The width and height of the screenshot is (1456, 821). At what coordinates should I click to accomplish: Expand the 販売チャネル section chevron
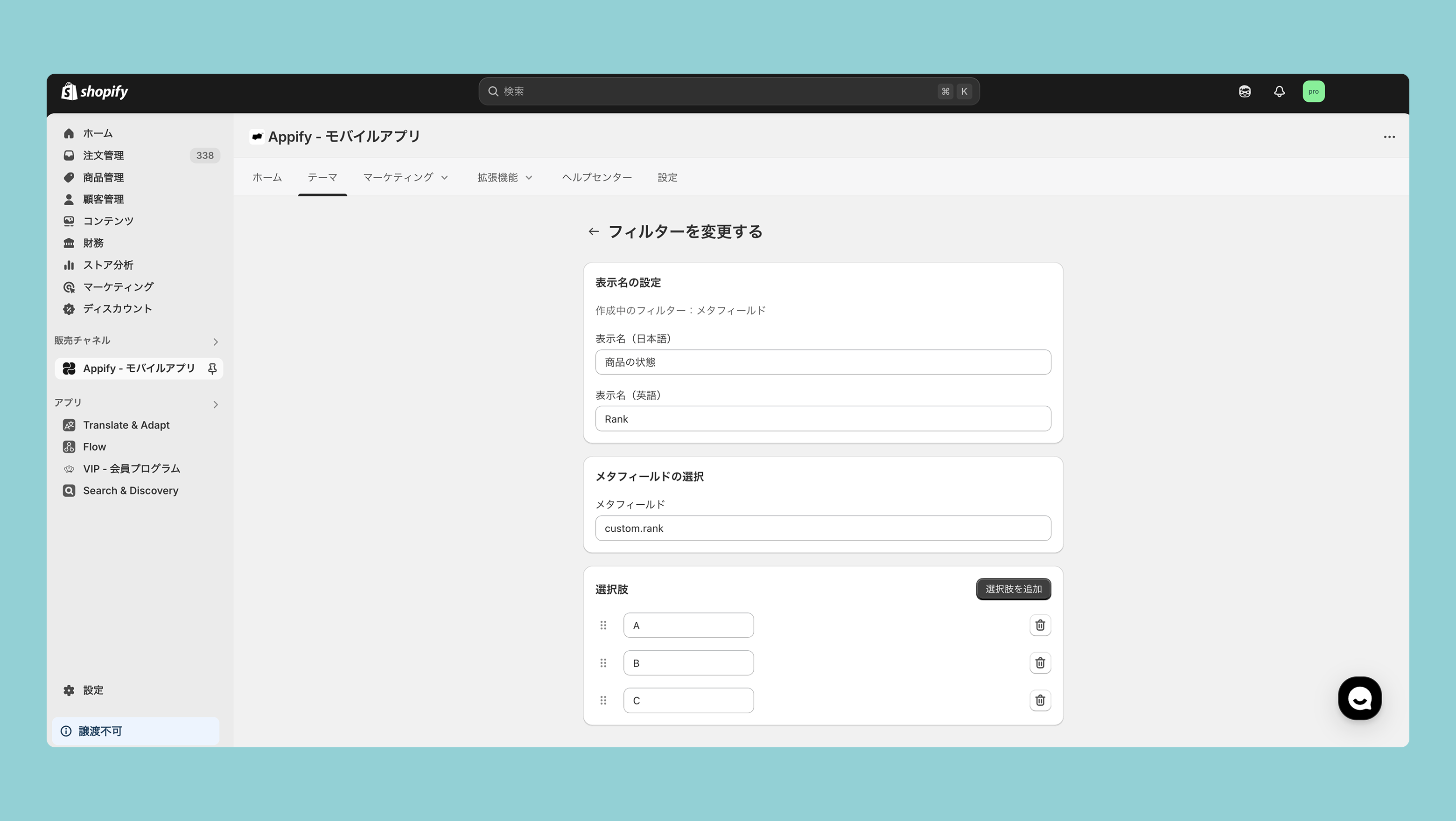coord(215,342)
